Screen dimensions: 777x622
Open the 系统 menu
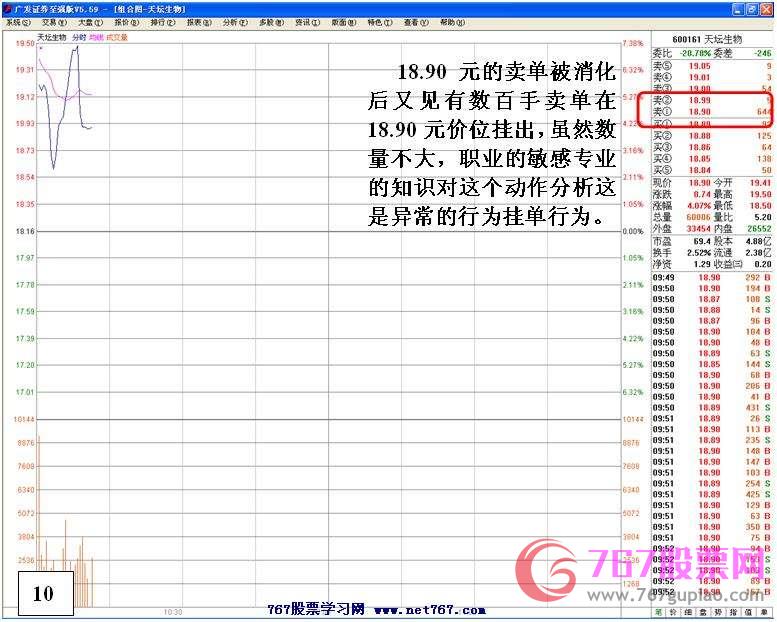[x=18, y=22]
